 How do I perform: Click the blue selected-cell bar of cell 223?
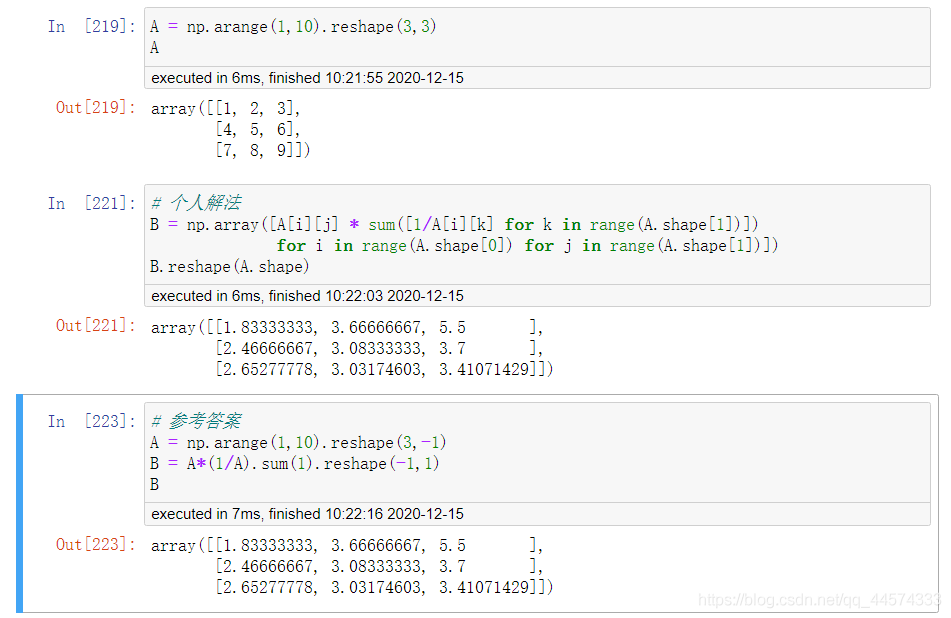pos(19,503)
